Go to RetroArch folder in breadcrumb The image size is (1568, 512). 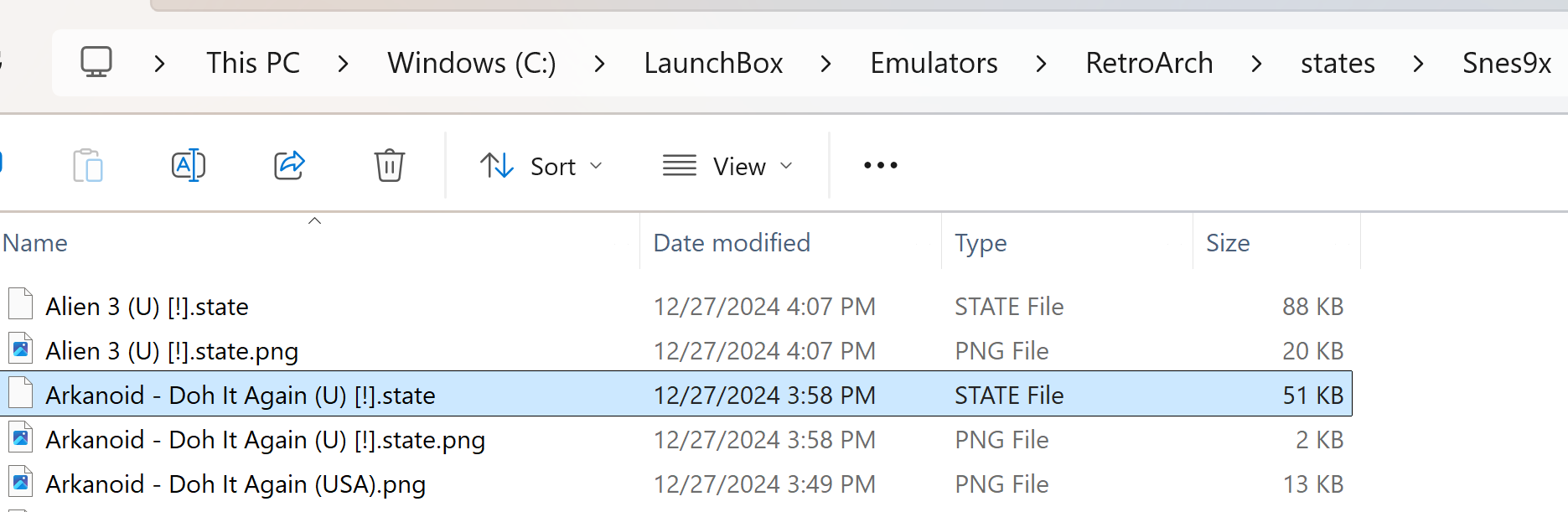(1149, 63)
